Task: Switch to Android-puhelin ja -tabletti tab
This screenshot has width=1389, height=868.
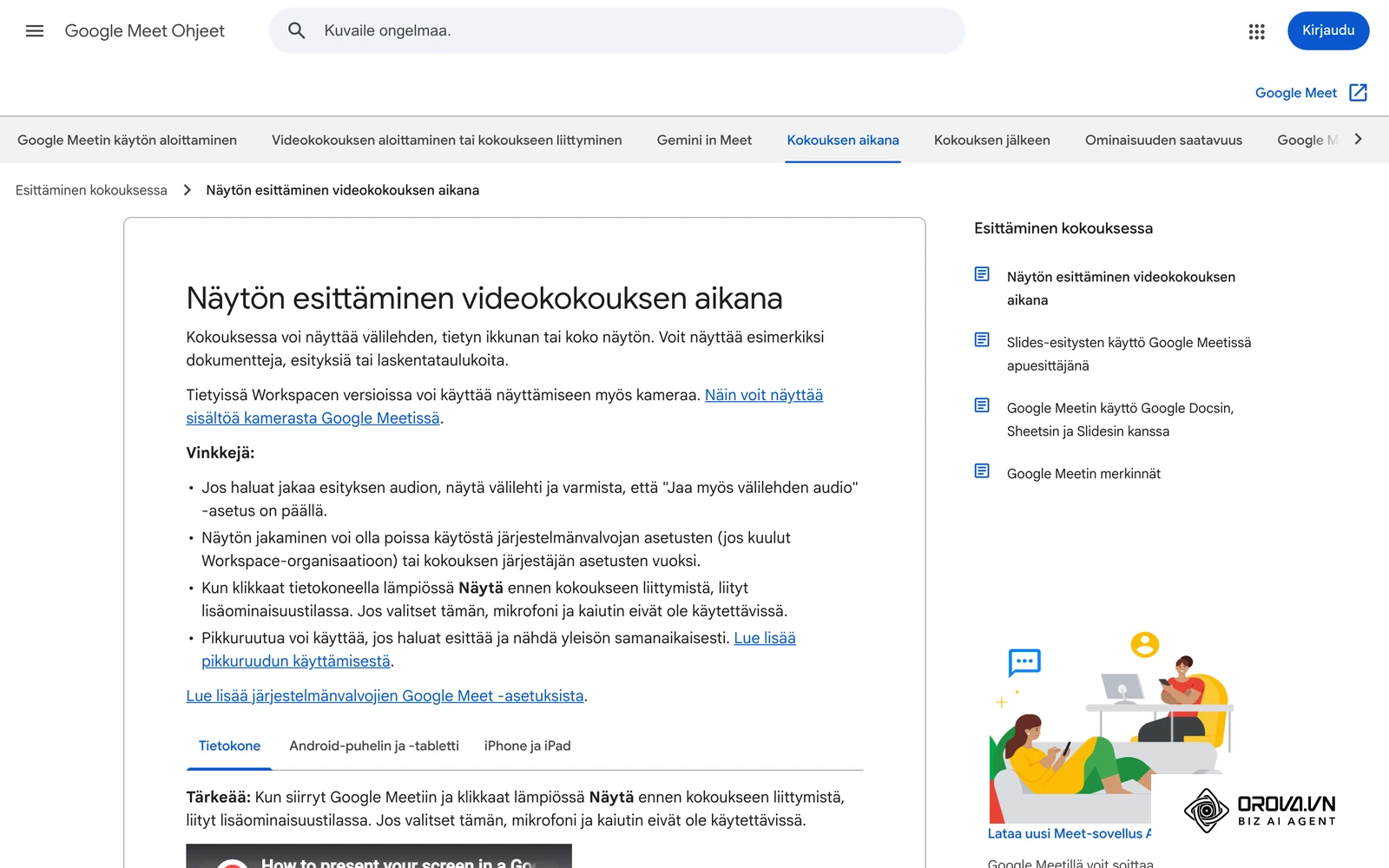Action: click(374, 746)
